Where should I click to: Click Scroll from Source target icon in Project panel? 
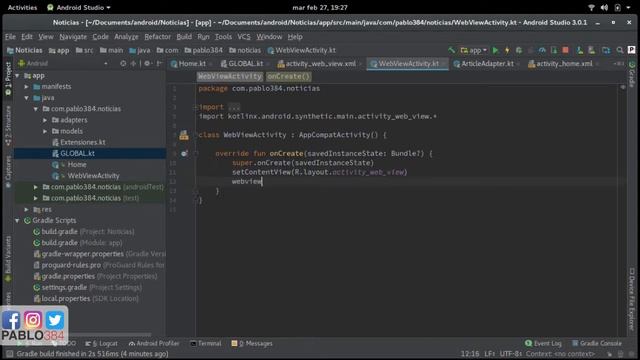point(123,64)
